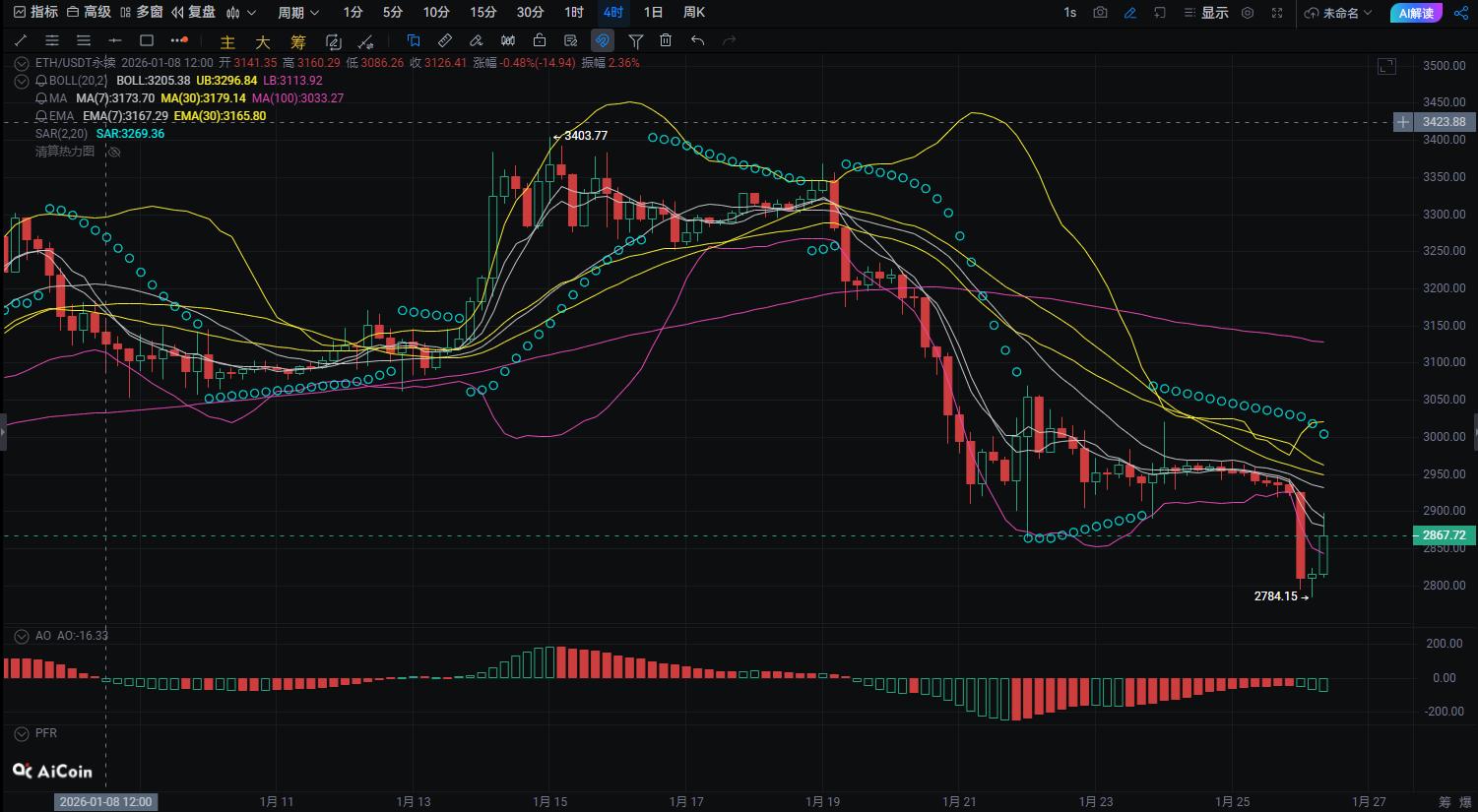The image size is (1478, 812).
Task: Switch to the 15分 timeframe
Action: (x=482, y=13)
